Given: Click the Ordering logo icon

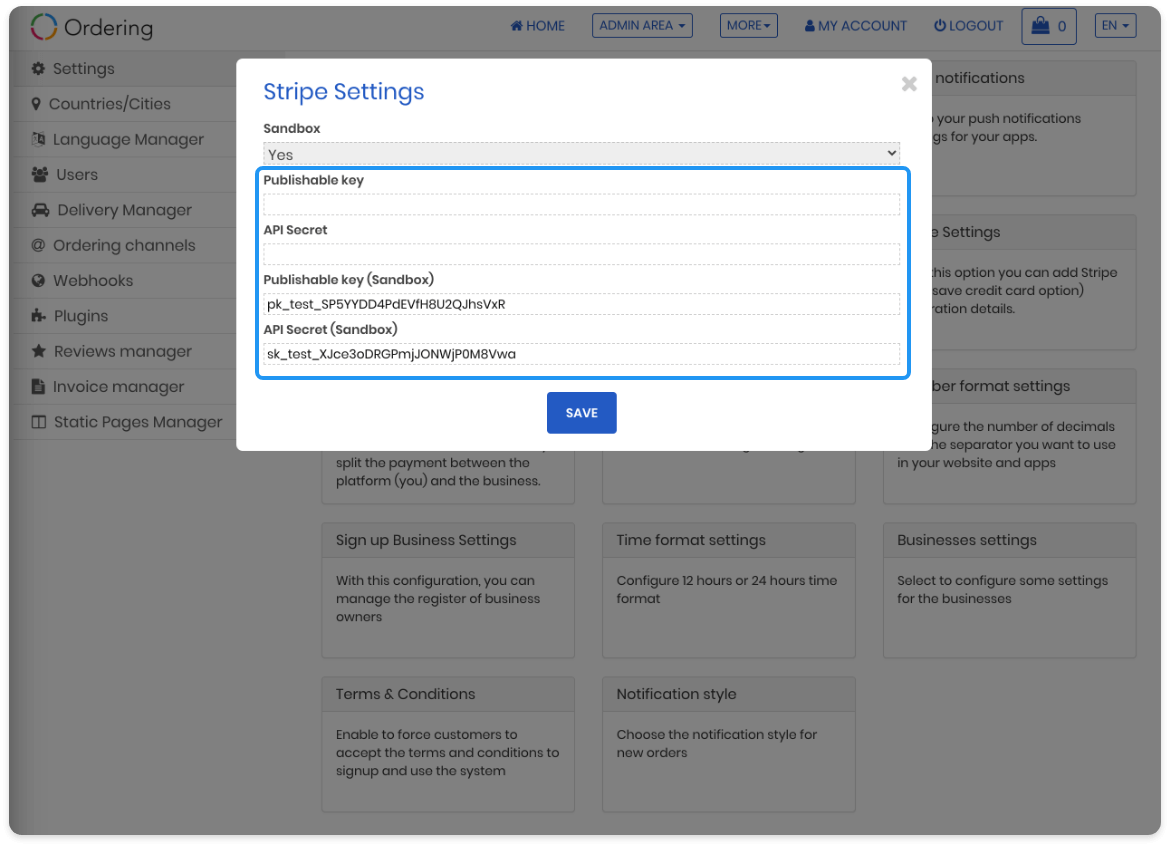Looking at the screenshot, I should (x=44, y=27).
